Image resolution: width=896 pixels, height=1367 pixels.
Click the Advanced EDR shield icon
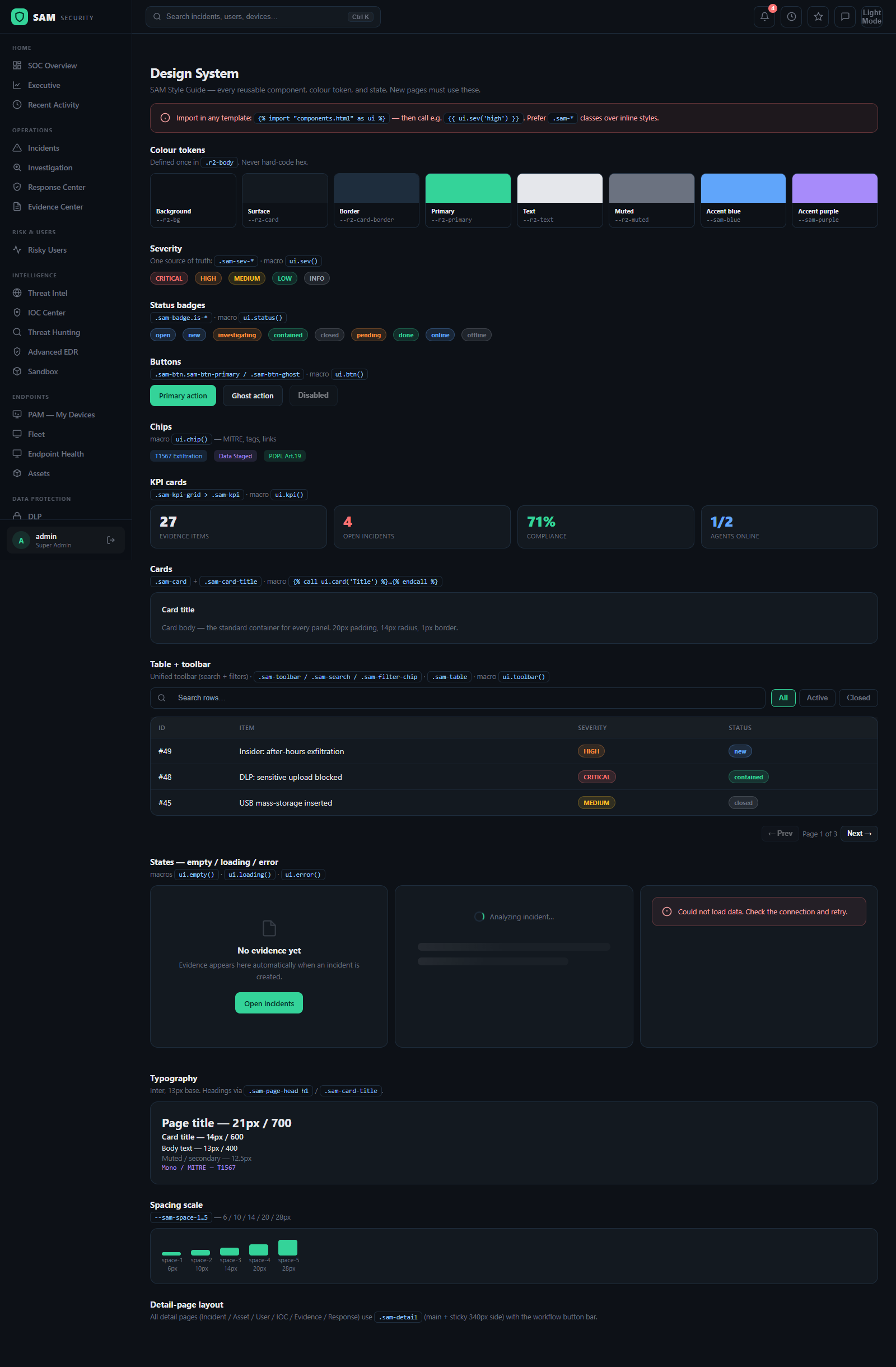pyautogui.click(x=17, y=351)
